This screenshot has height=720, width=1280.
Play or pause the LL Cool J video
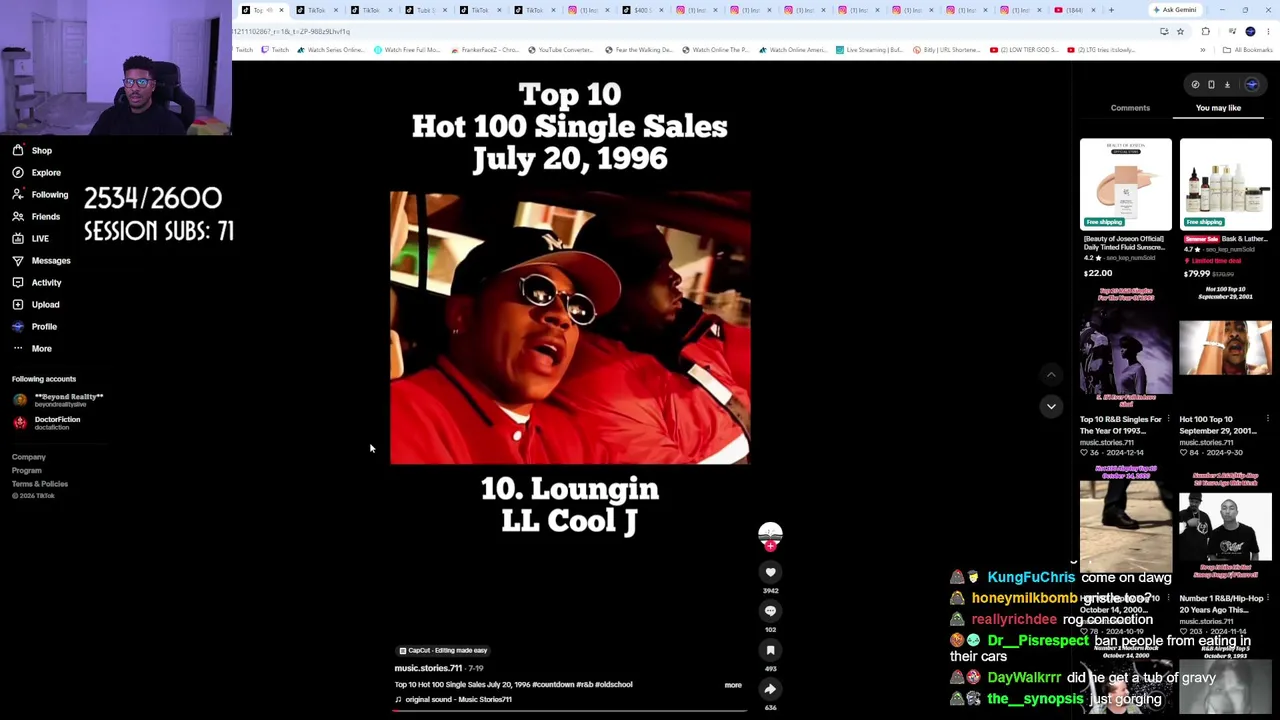coord(570,328)
